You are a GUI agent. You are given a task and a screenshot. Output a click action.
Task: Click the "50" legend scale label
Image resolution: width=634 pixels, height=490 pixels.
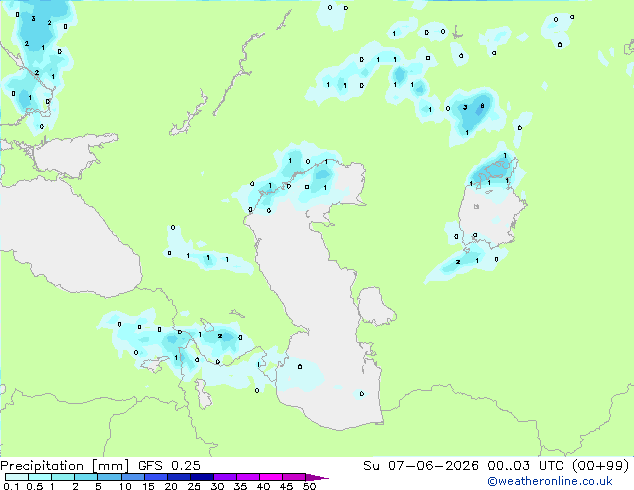pyautogui.click(x=309, y=486)
